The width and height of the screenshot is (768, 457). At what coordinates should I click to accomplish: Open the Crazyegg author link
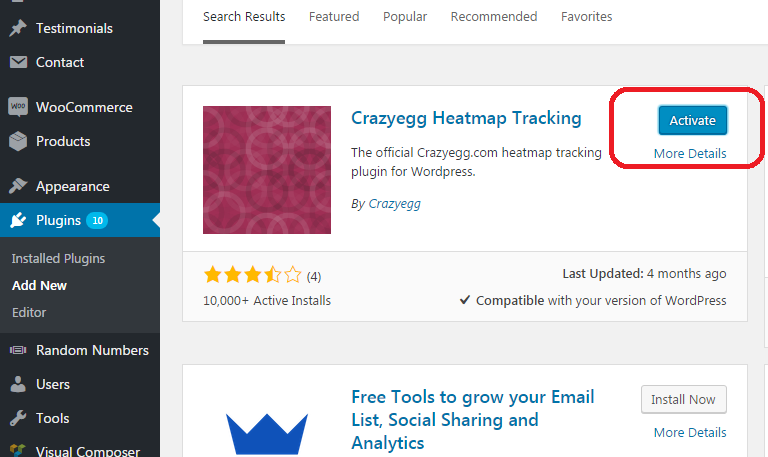click(394, 204)
